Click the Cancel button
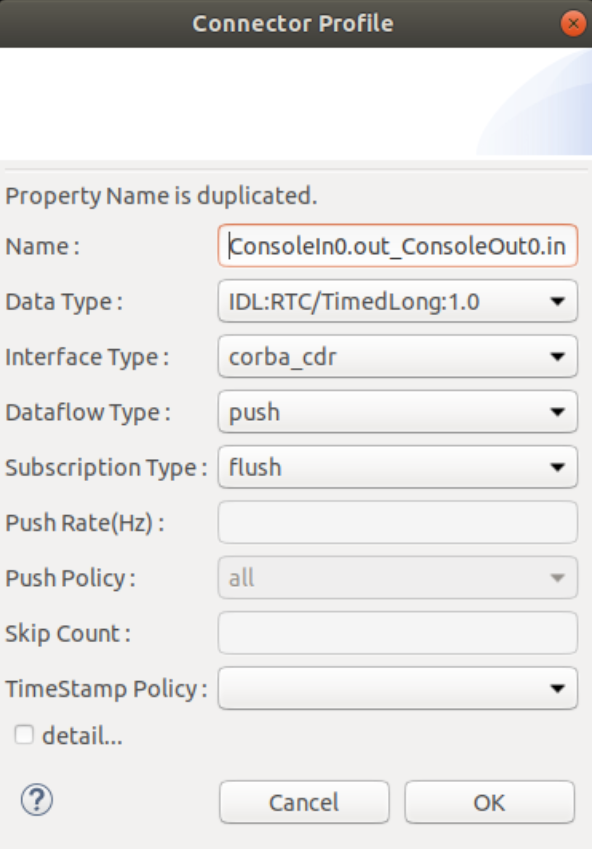 (x=304, y=802)
